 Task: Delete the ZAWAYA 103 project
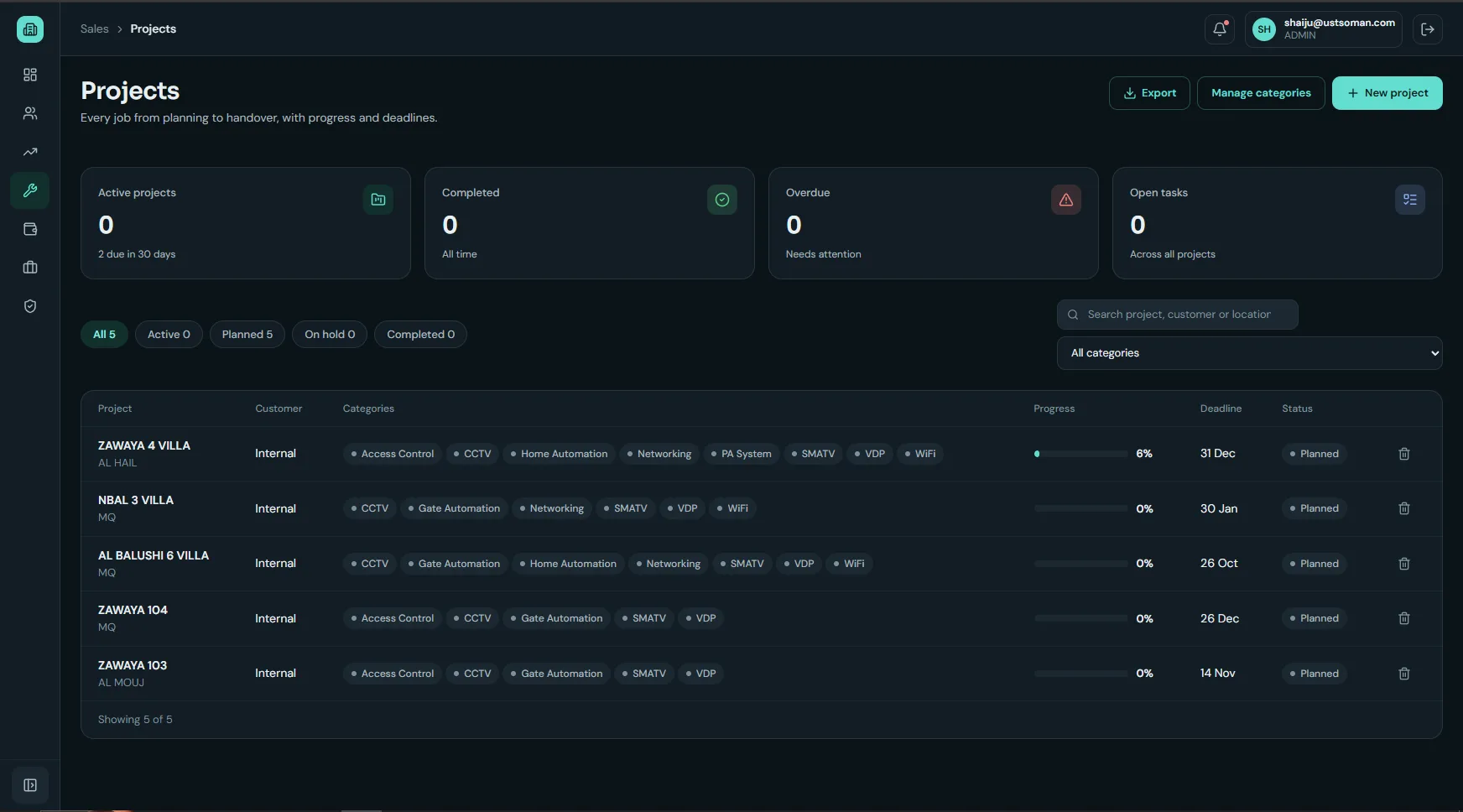pos(1404,674)
